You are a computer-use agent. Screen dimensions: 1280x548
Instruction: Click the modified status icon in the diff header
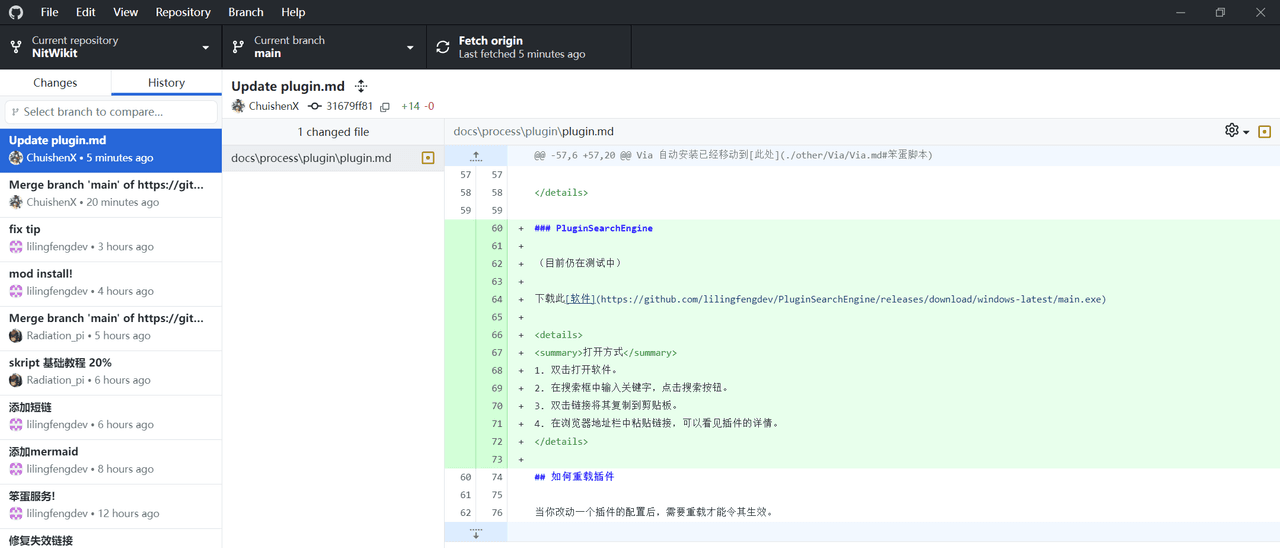(1265, 131)
